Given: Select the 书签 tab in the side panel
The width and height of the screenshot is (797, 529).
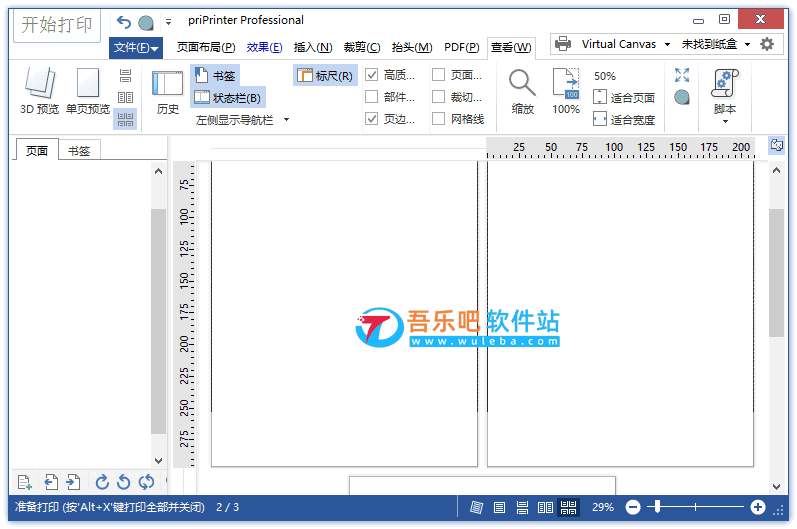Looking at the screenshot, I should (x=79, y=151).
